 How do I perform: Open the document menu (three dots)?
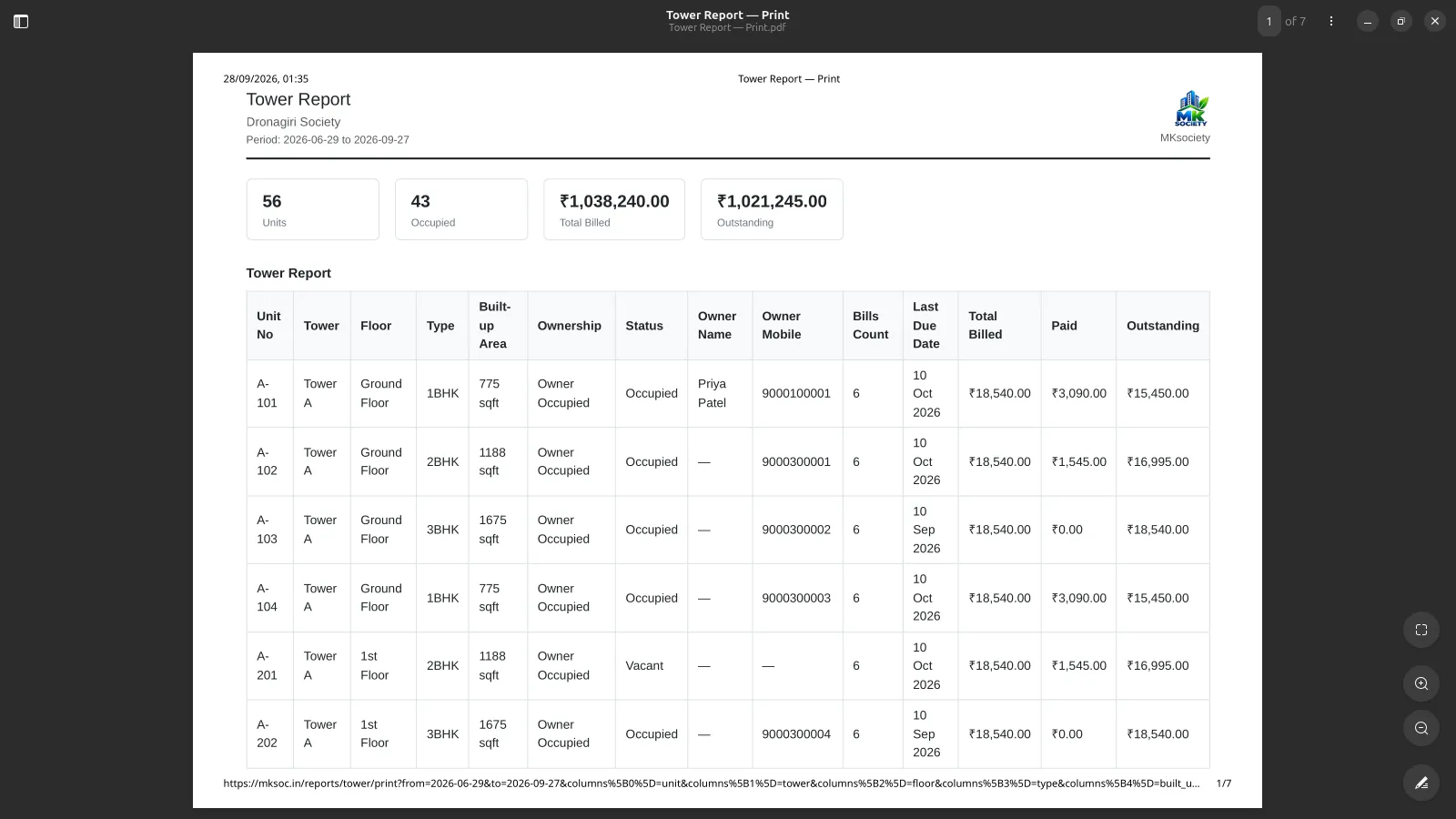(x=1330, y=21)
